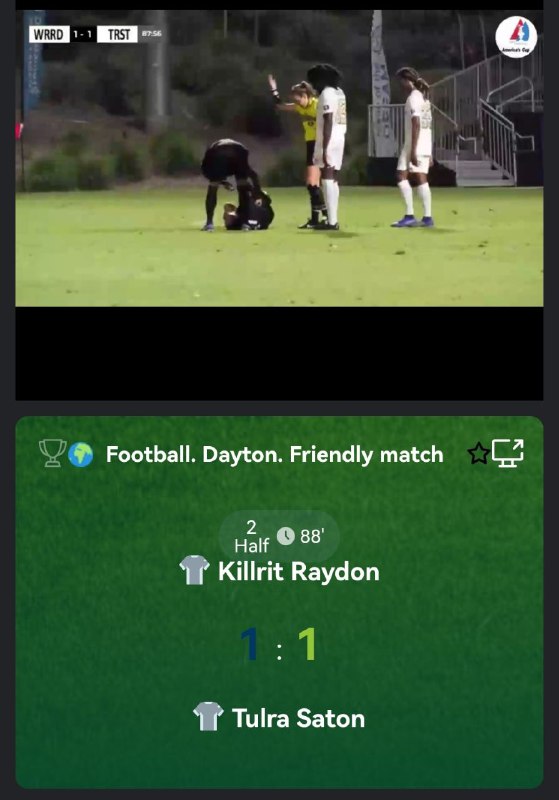Screen dimensions: 559x800
Task: Click the green away score 1
Action: pos(308,644)
